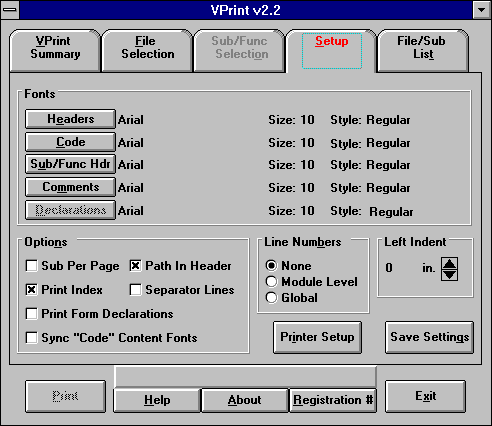
Task: Go to the File/Sub List tab
Action: click(x=423, y=50)
